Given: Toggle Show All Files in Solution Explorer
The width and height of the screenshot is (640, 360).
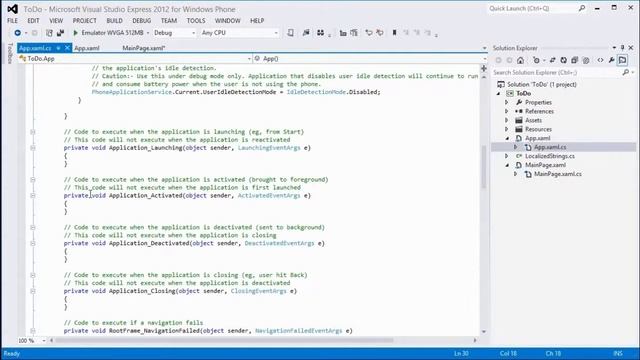Looking at the screenshot, I should tap(586, 60).
